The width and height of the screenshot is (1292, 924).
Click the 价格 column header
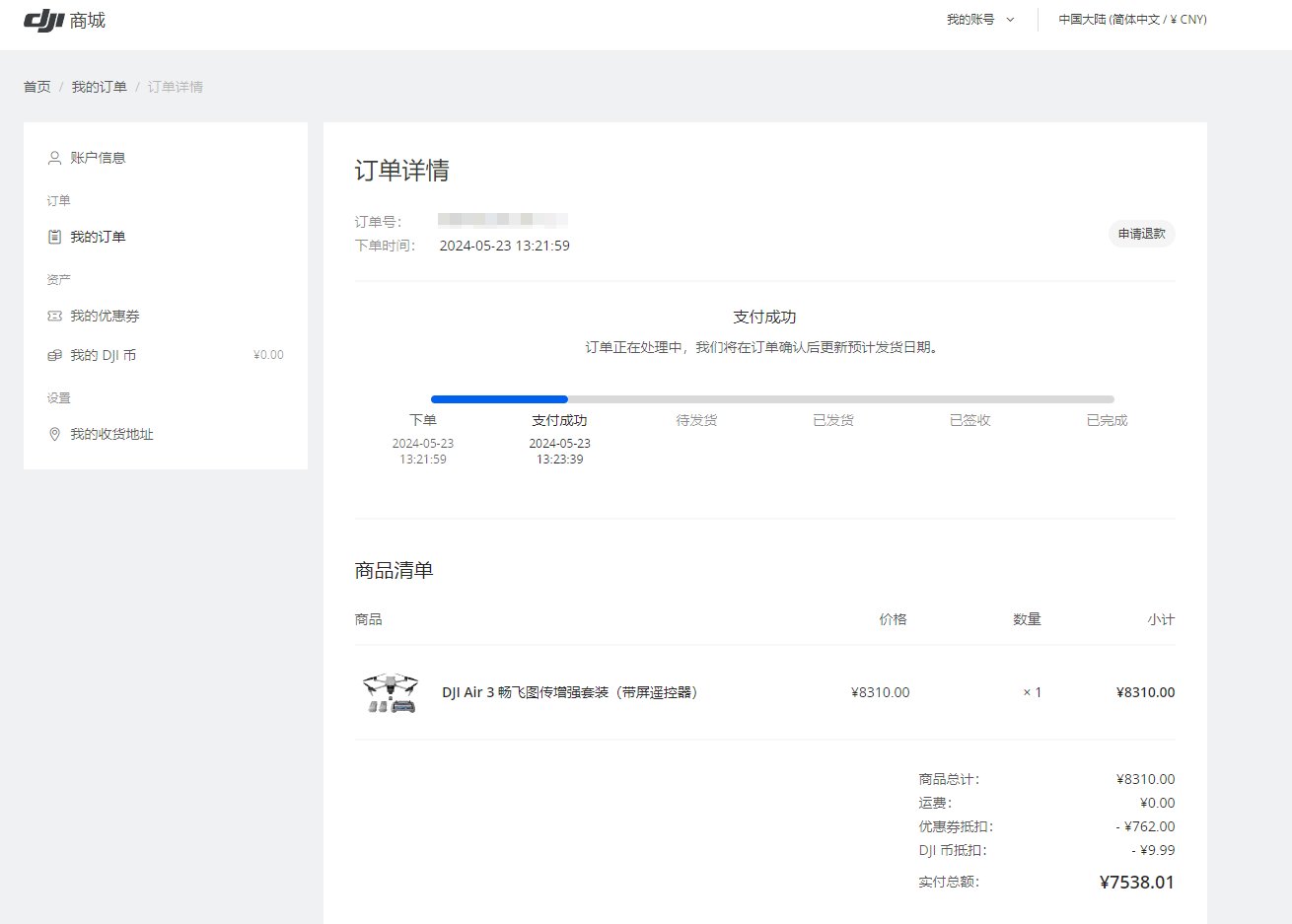point(894,619)
